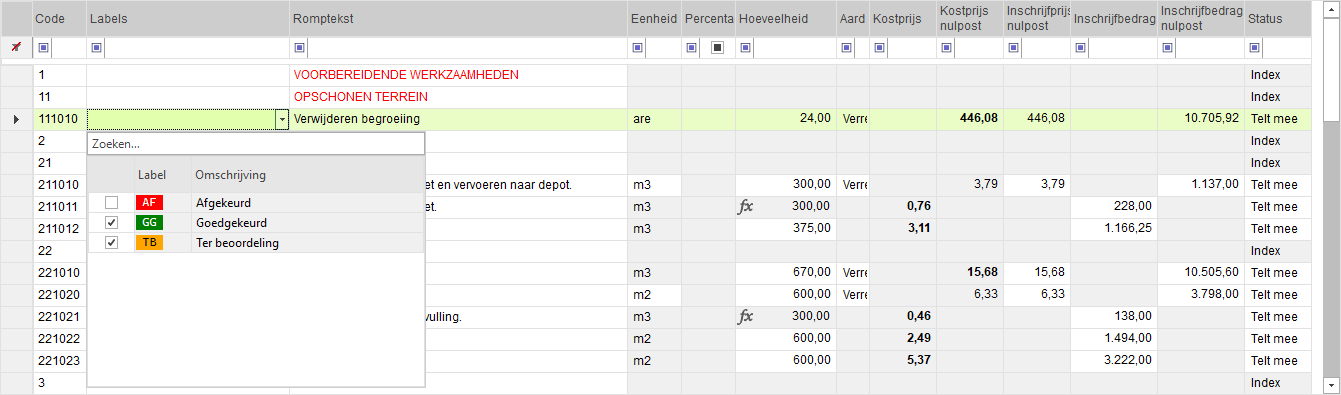Click the red AF label badge

coord(149,203)
